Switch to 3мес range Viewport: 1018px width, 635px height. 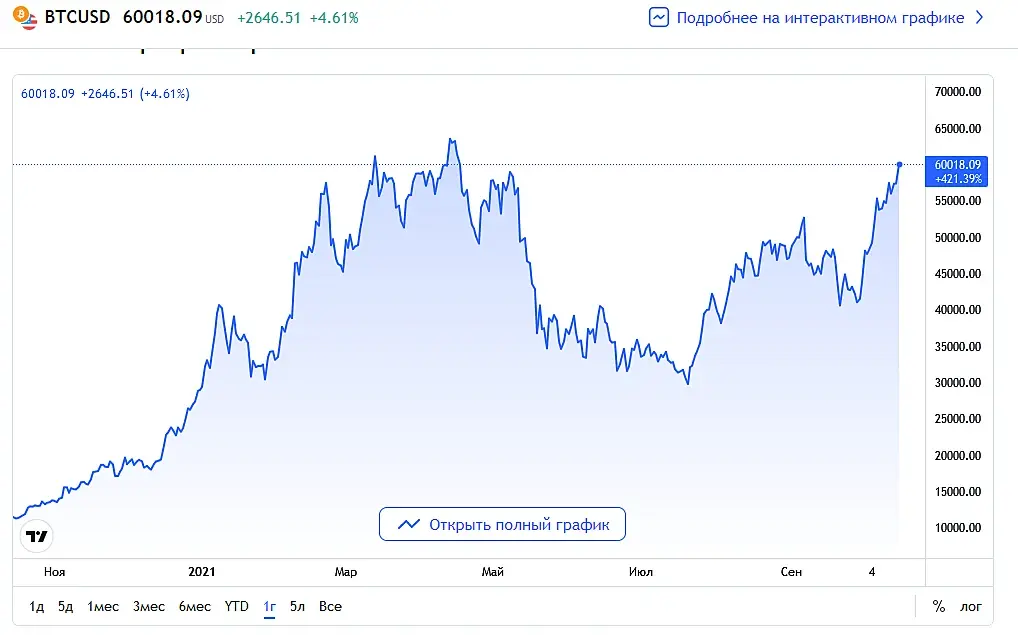coord(149,606)
